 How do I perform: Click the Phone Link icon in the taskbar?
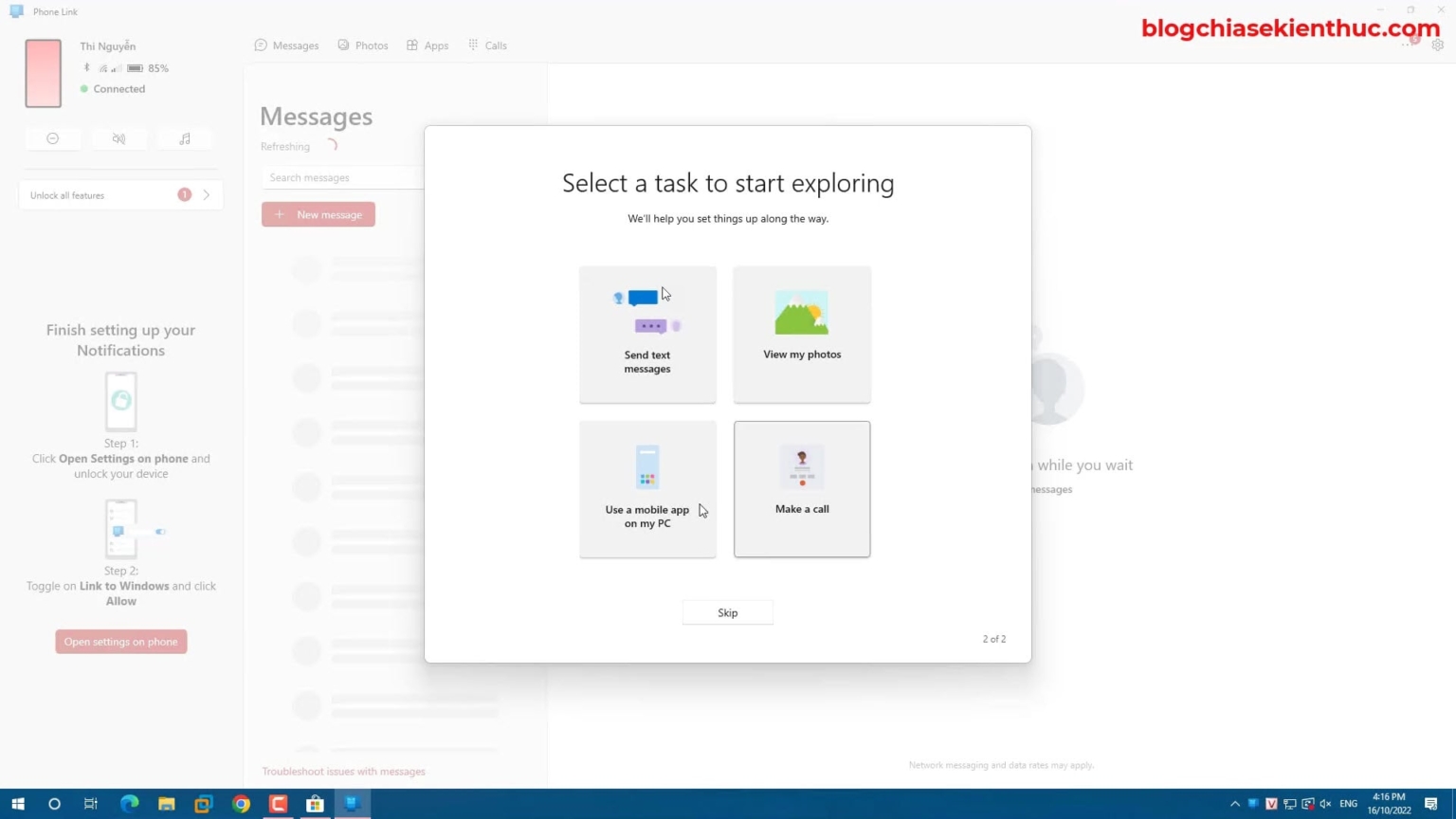(x=352, y=804)
